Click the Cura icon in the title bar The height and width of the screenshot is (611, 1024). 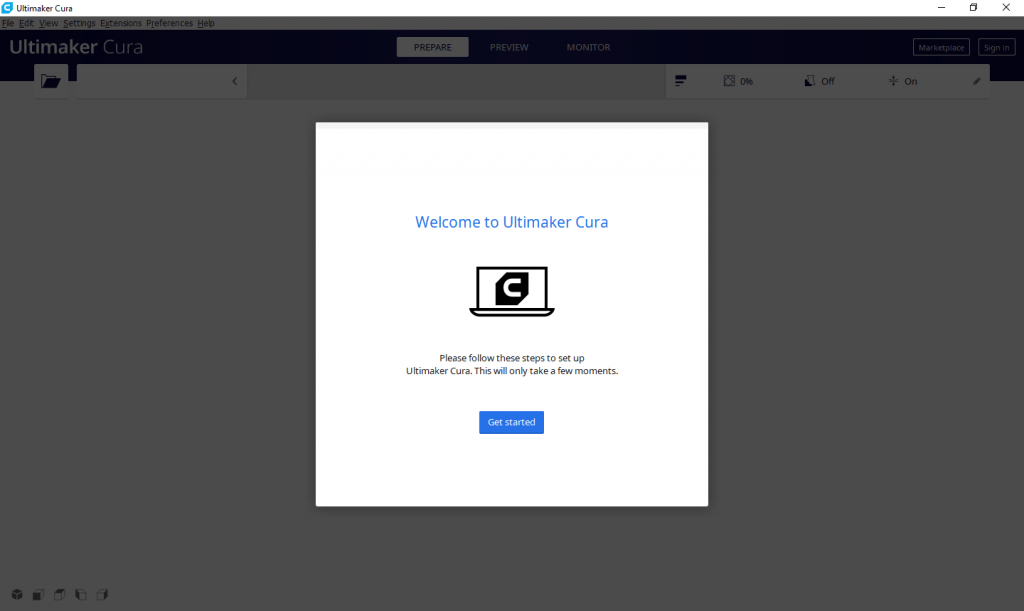pyautogui.click(x=7, y=8)
